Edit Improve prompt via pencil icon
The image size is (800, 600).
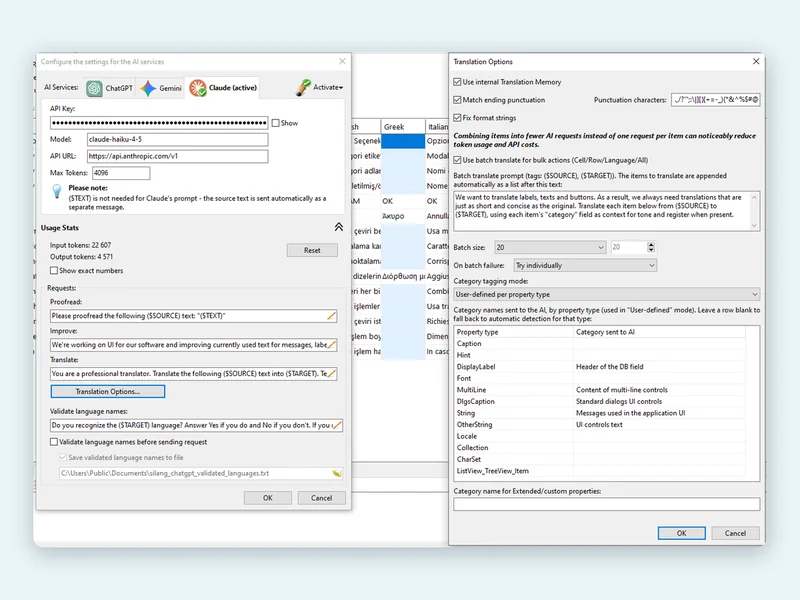(332, 345)
